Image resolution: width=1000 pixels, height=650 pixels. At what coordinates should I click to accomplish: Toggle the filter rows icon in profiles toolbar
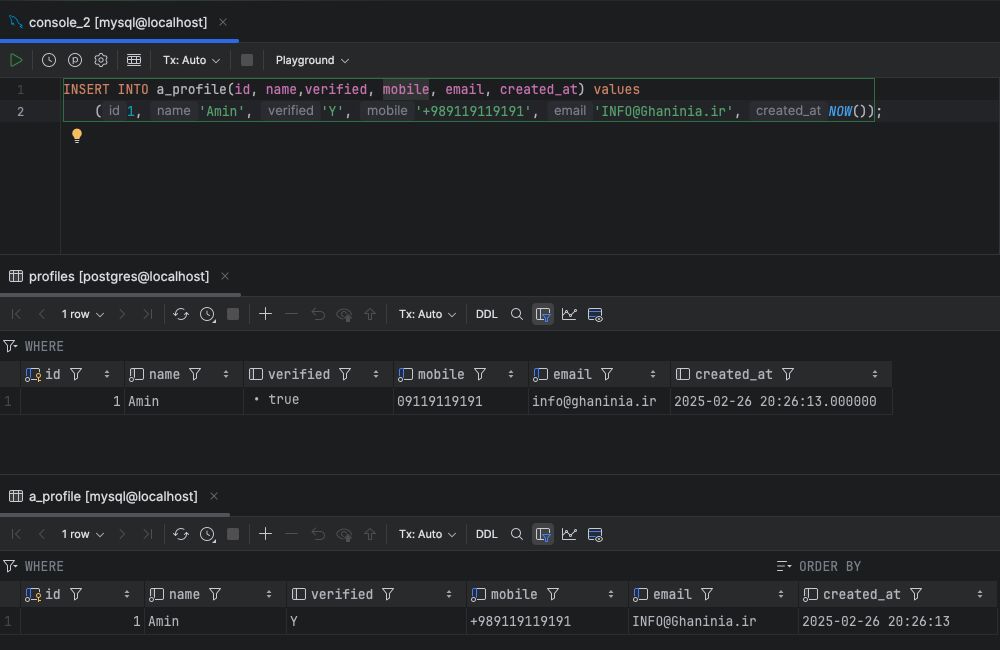[x=543, y=314]
